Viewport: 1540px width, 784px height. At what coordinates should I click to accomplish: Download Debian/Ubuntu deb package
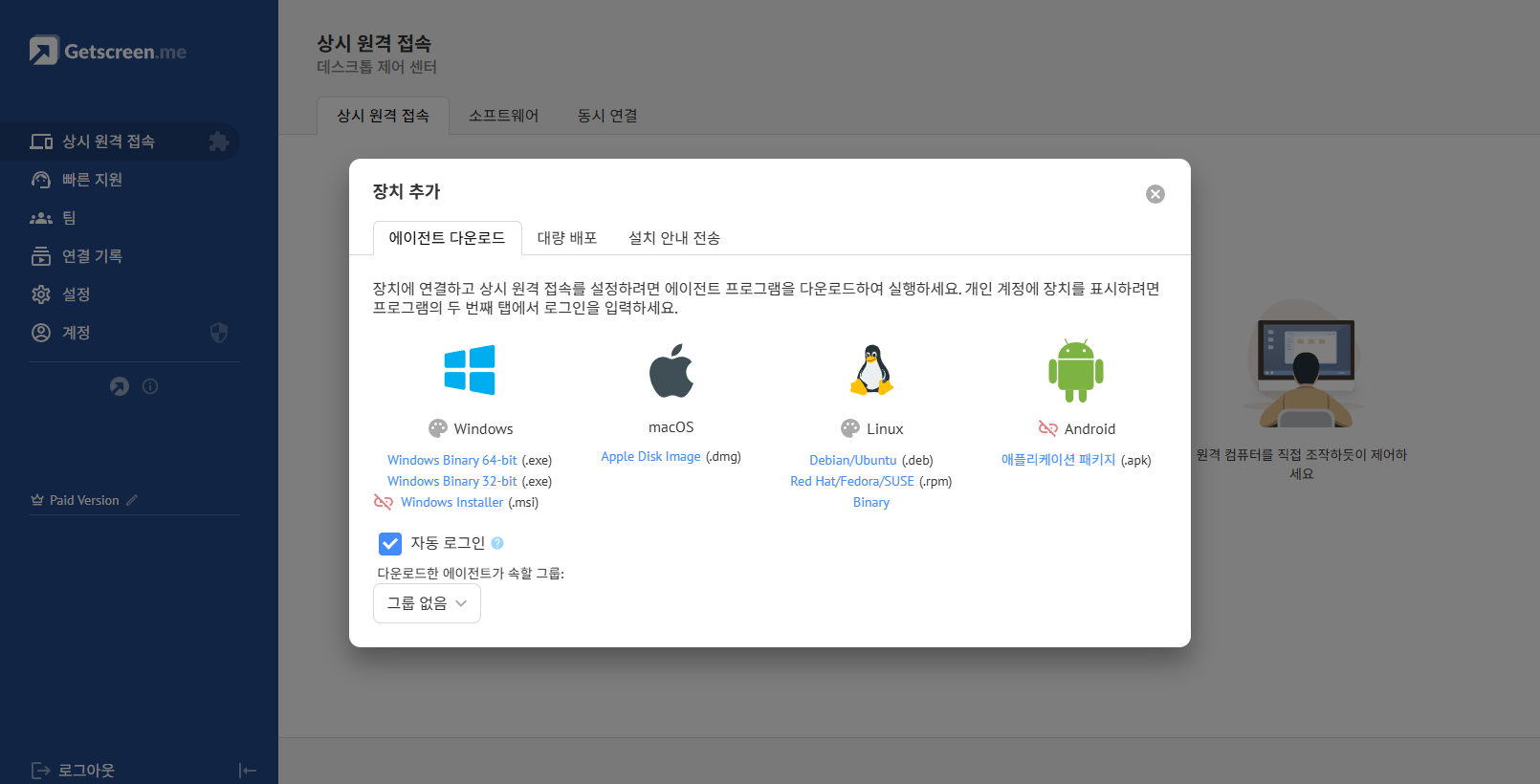click(x=853, y=460)
